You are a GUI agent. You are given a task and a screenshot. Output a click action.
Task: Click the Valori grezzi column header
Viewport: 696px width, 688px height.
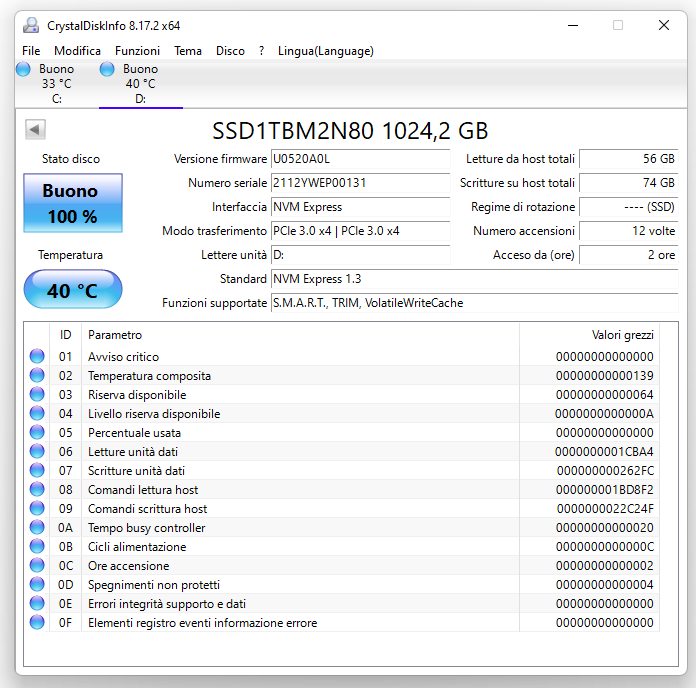[x=589, y=335]
